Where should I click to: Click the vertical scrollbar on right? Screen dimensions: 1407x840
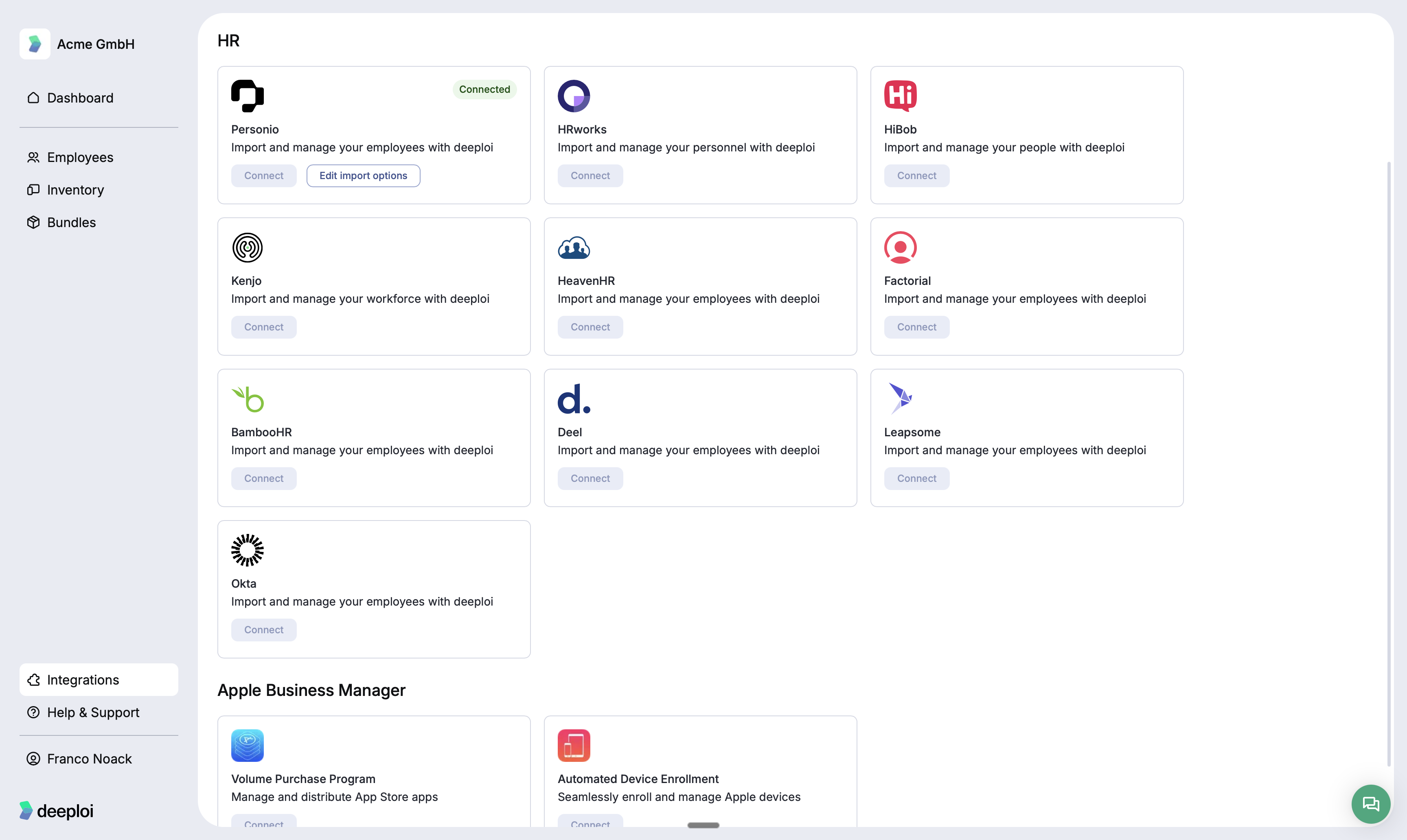point(1389,464)
